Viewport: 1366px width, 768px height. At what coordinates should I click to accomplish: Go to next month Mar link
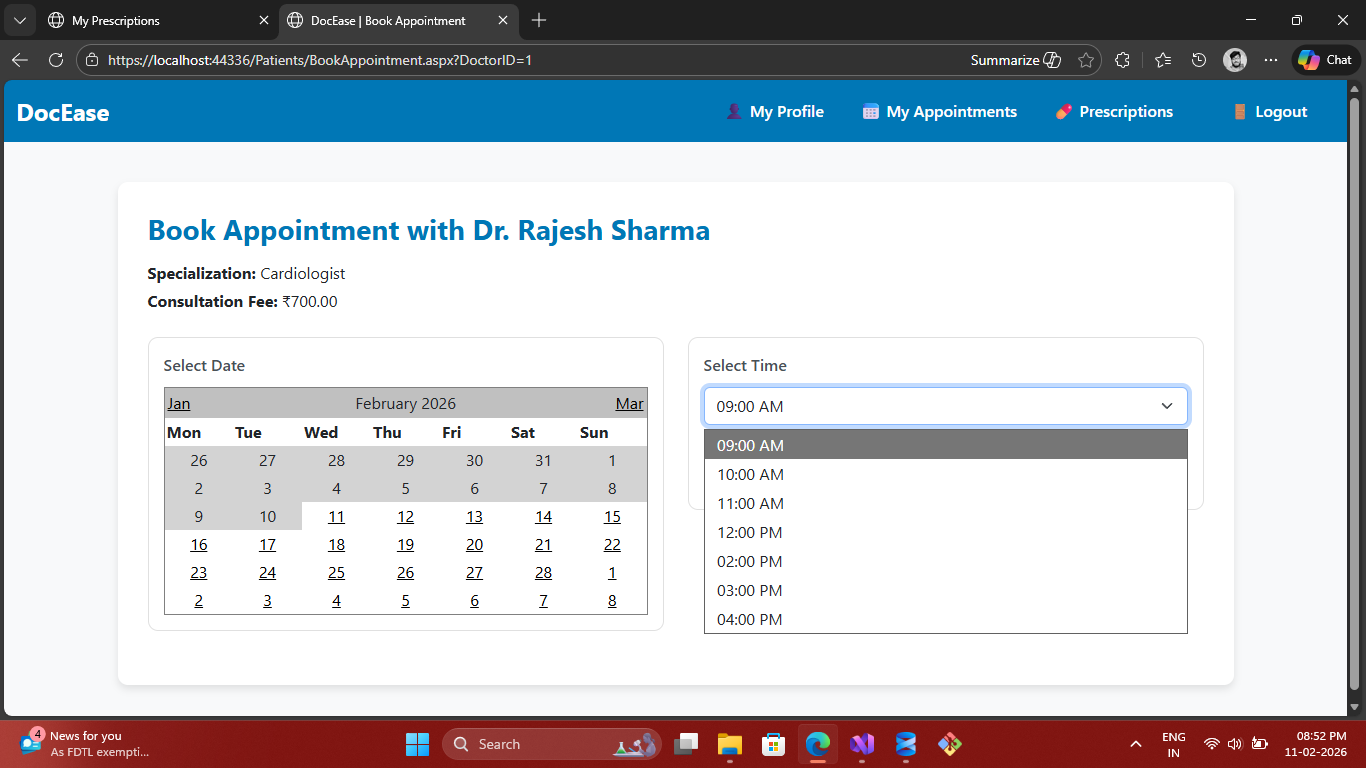click(x=629, y=404)
